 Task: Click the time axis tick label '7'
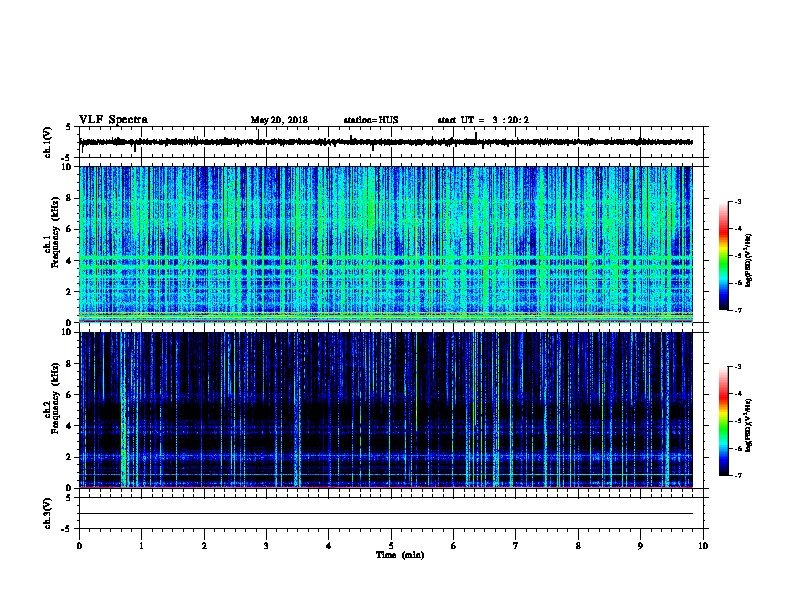[x=516, y=546]
